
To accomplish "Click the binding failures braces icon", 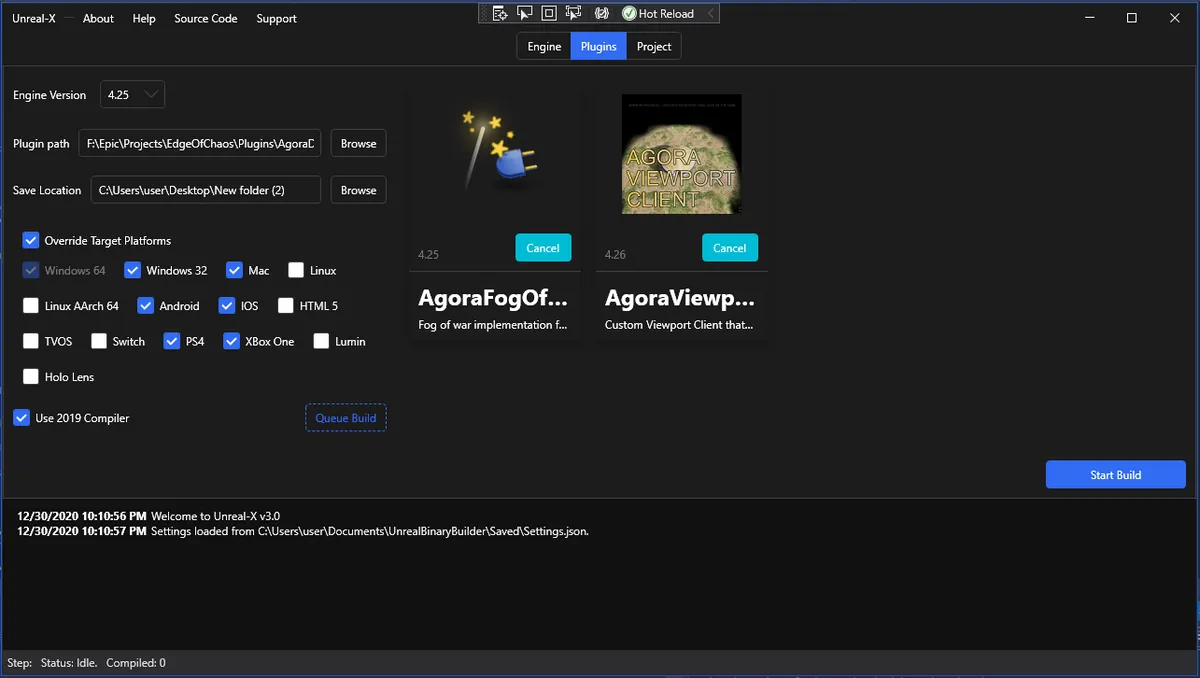I will point(601,14).
